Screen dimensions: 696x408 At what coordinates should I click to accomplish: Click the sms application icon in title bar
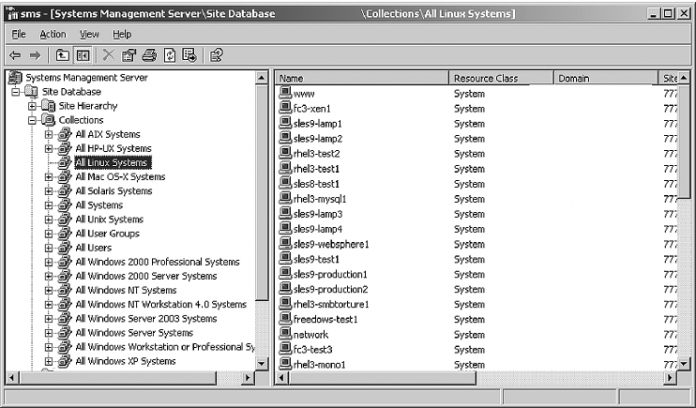(x=12, y=14)
